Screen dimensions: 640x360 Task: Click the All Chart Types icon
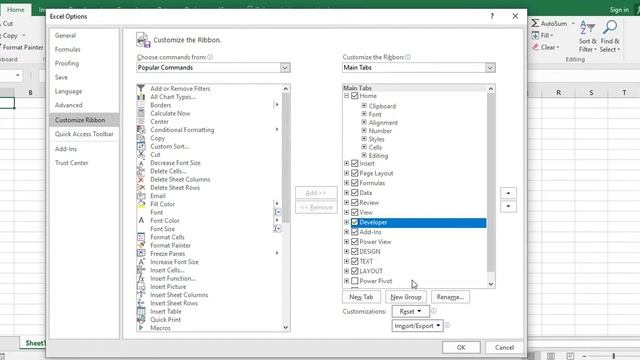(141, 97)
